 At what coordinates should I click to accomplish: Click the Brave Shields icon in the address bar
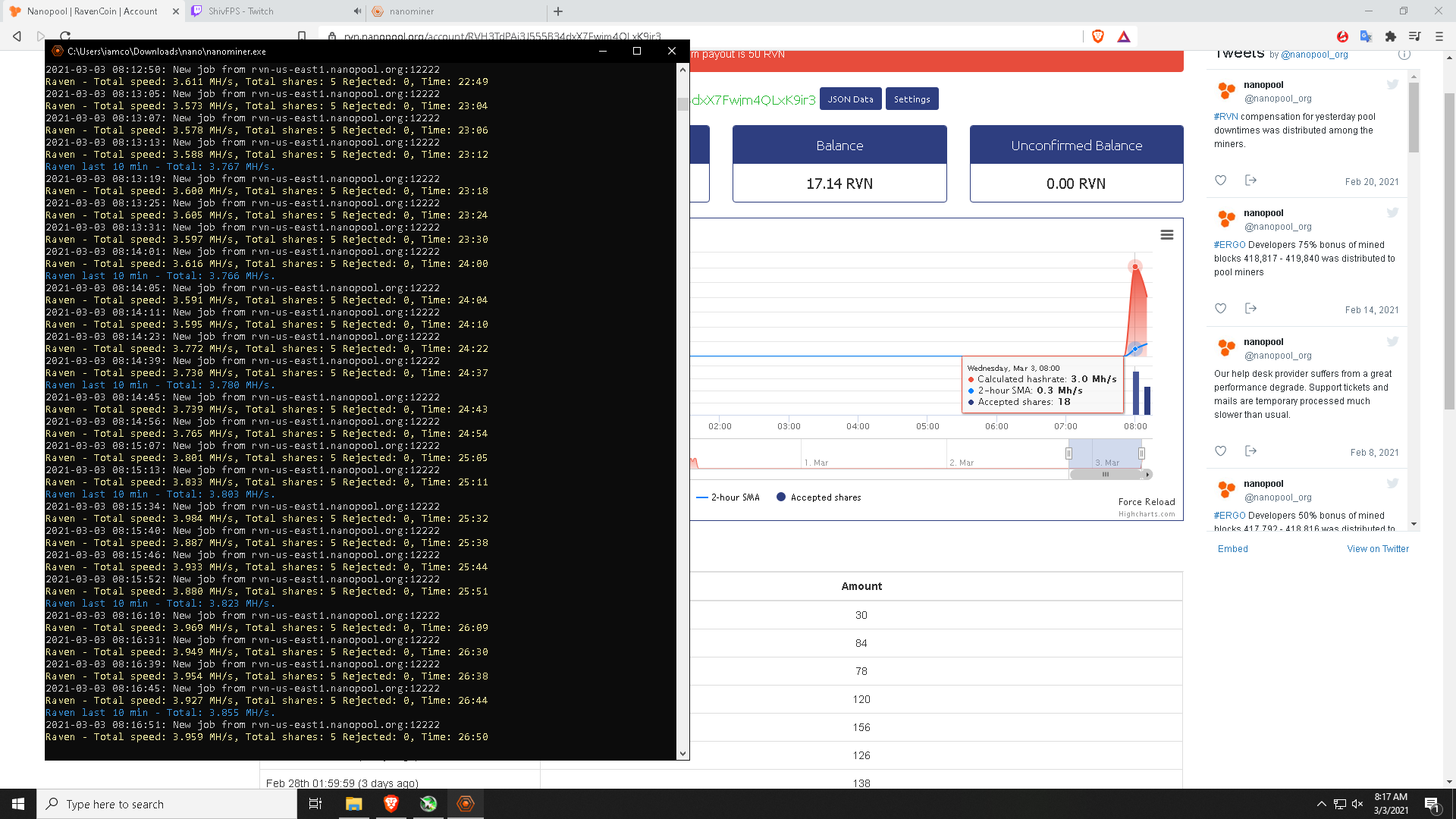[x=1097, y=36]
